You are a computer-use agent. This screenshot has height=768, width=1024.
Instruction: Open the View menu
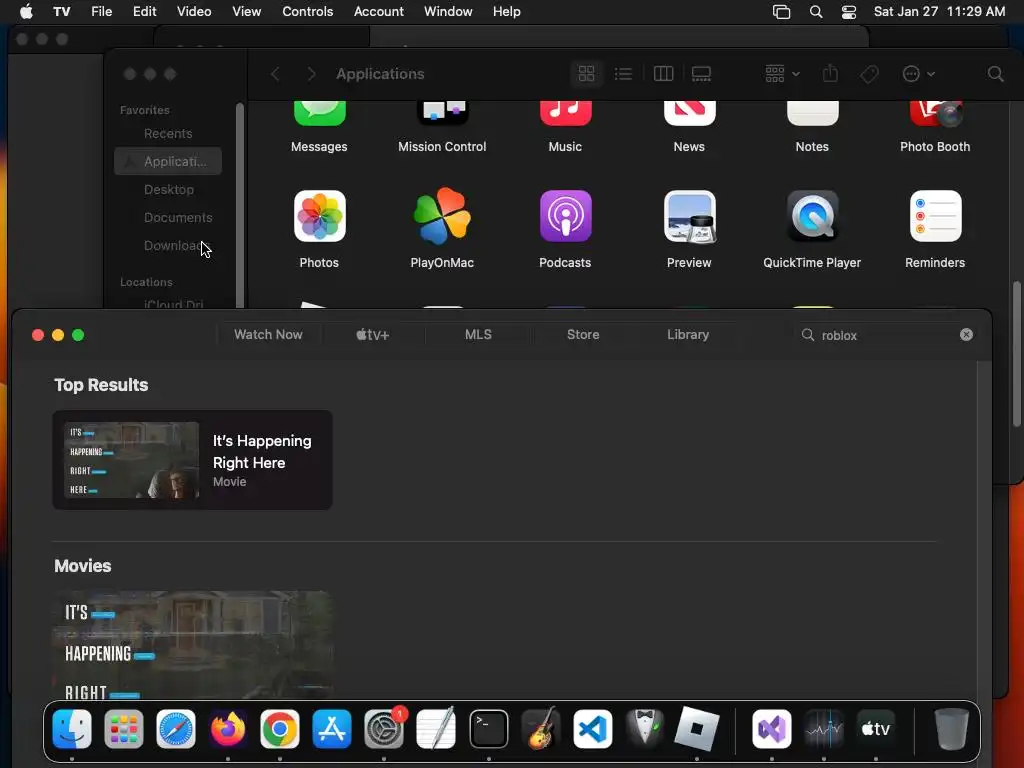pyautogui.click(x=246, y=11)
